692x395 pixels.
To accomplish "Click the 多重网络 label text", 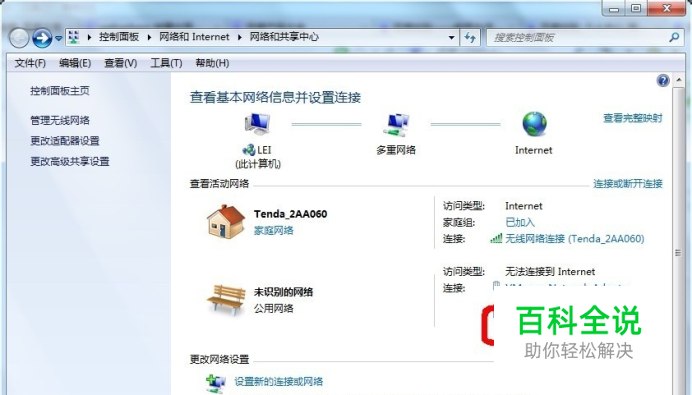I will pos(396,150).
